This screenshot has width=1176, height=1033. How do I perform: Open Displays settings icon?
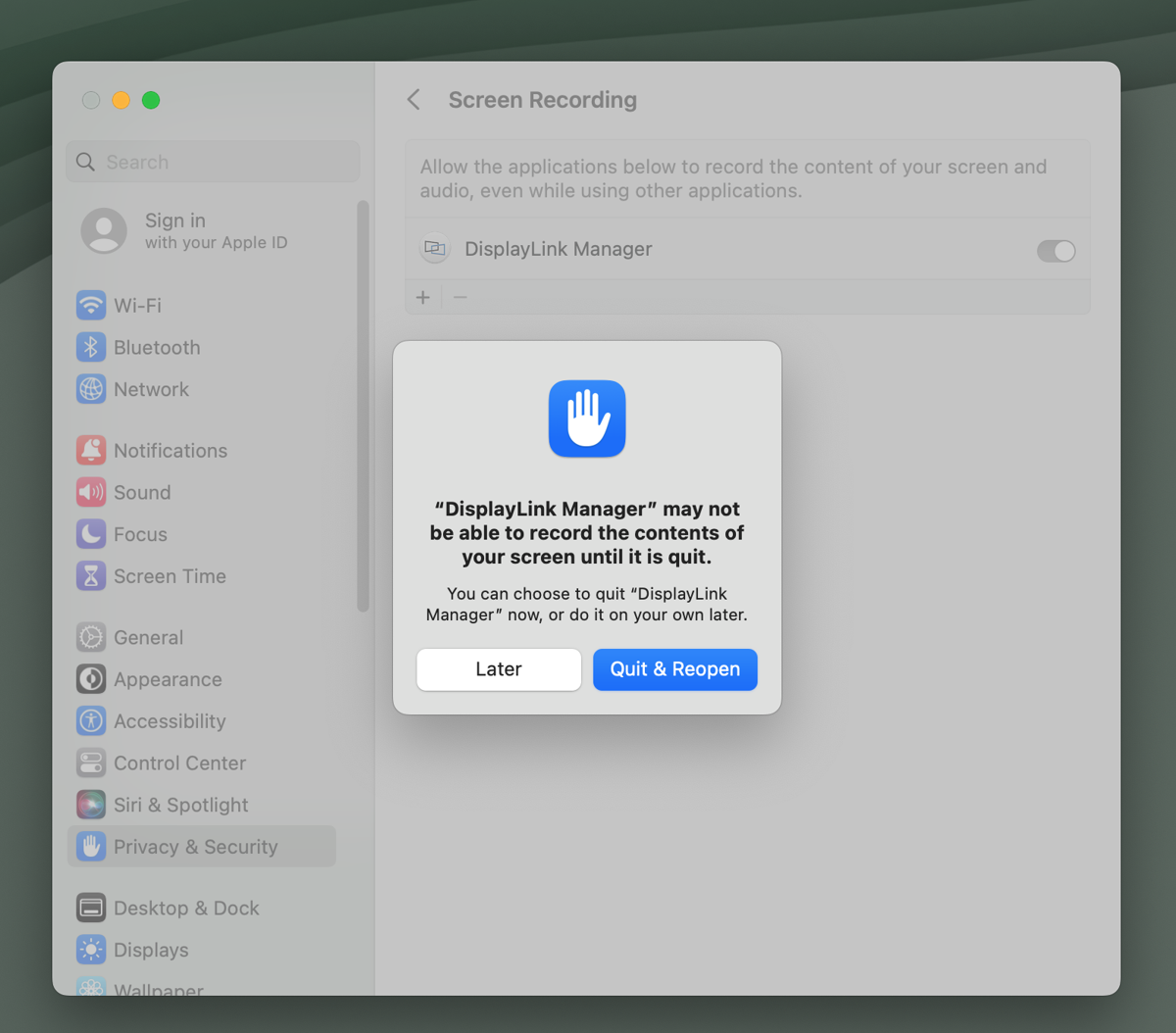[91, 949]
